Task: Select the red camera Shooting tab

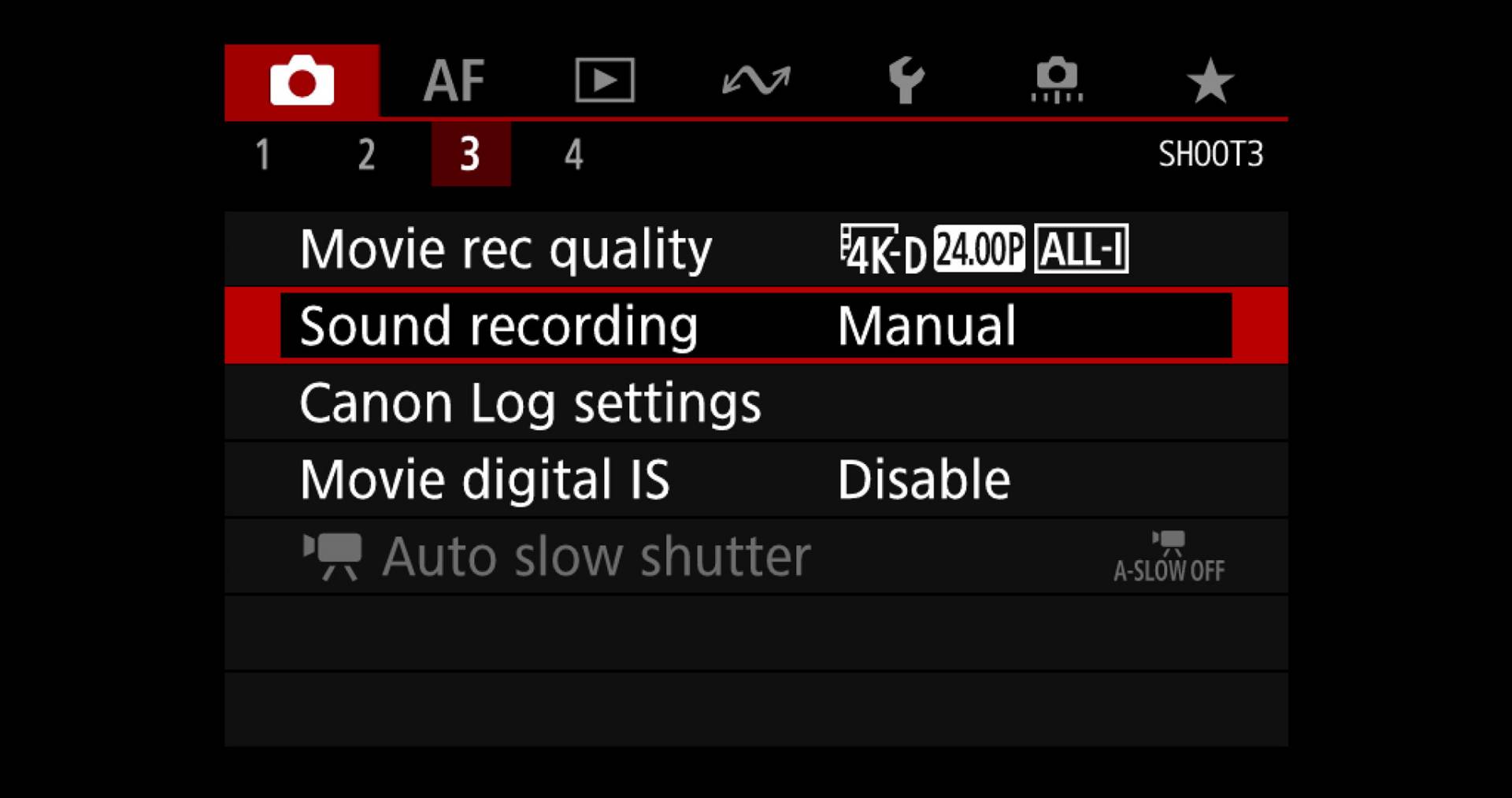Action: coord(302,80)
